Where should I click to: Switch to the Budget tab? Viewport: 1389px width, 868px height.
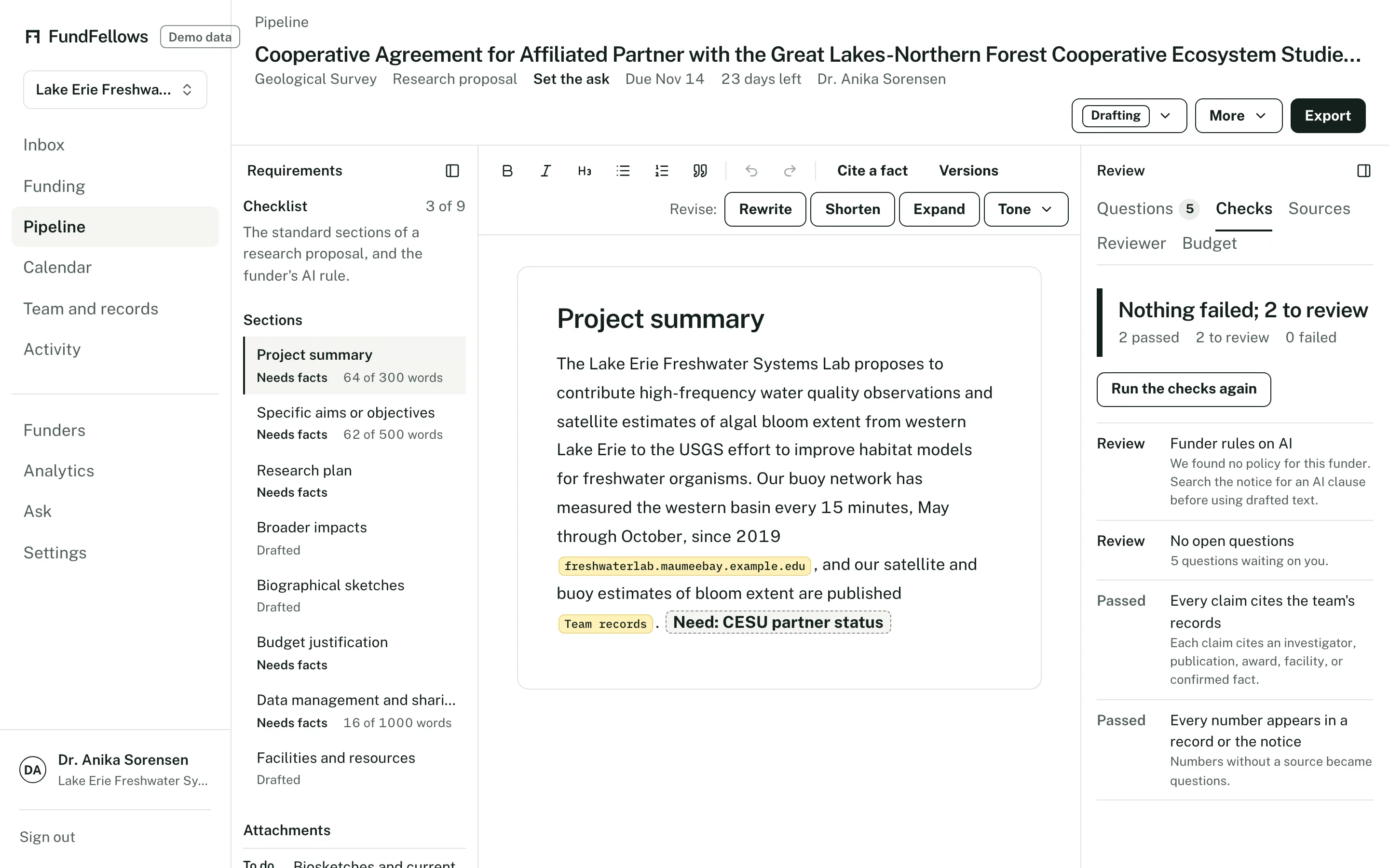coord(1210,244)
